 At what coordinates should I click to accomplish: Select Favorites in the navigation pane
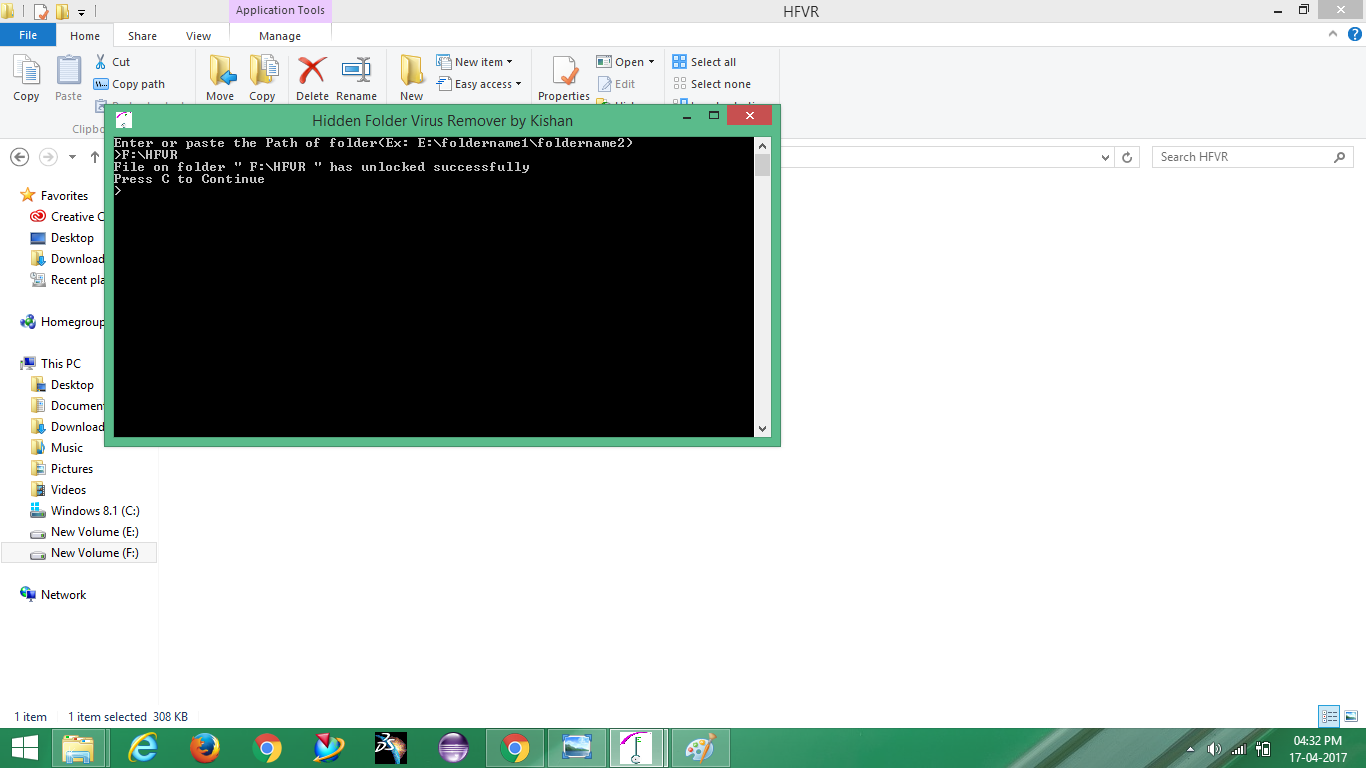coord(64,196)
